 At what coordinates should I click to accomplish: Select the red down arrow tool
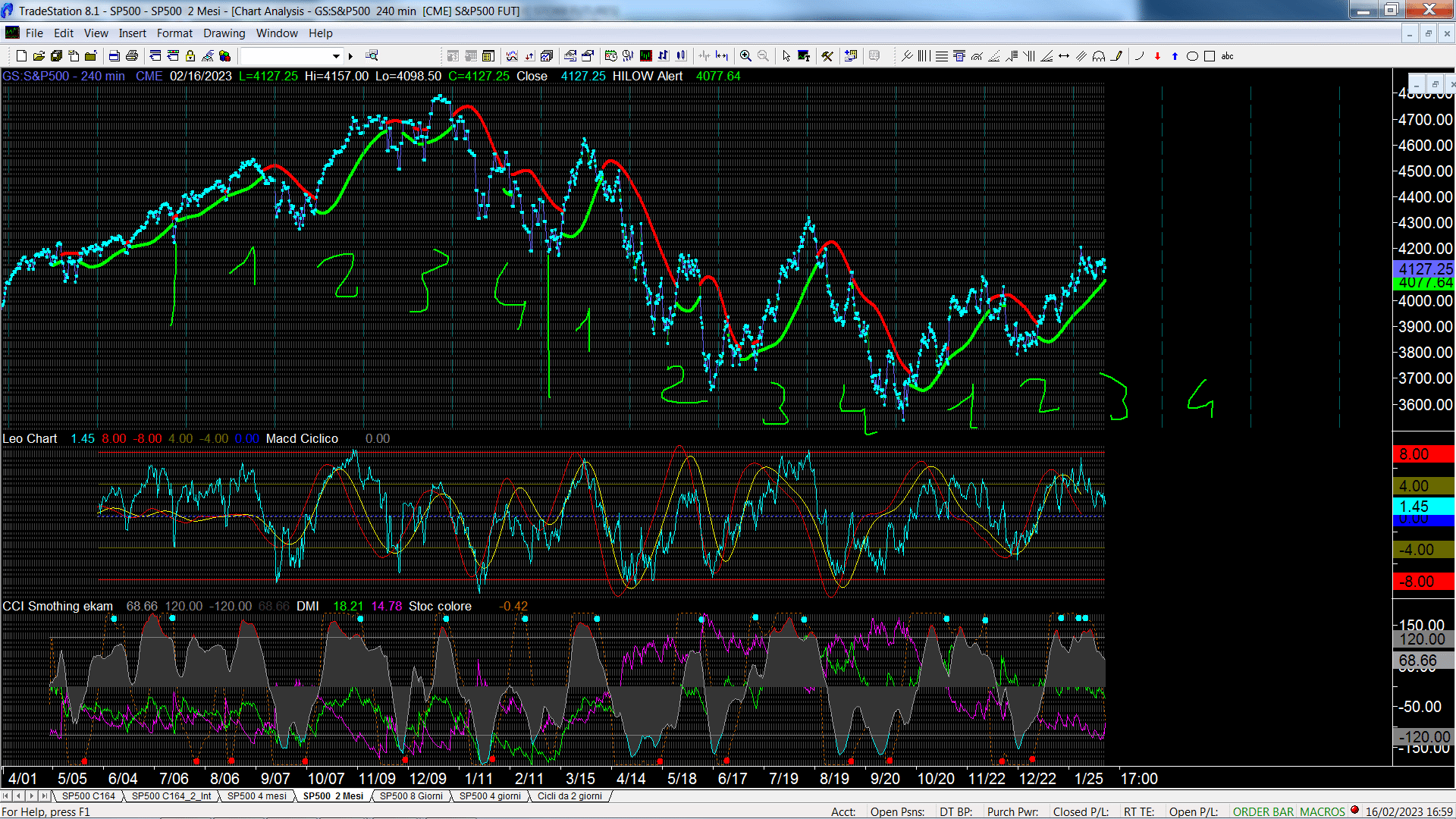[1157, 56]
